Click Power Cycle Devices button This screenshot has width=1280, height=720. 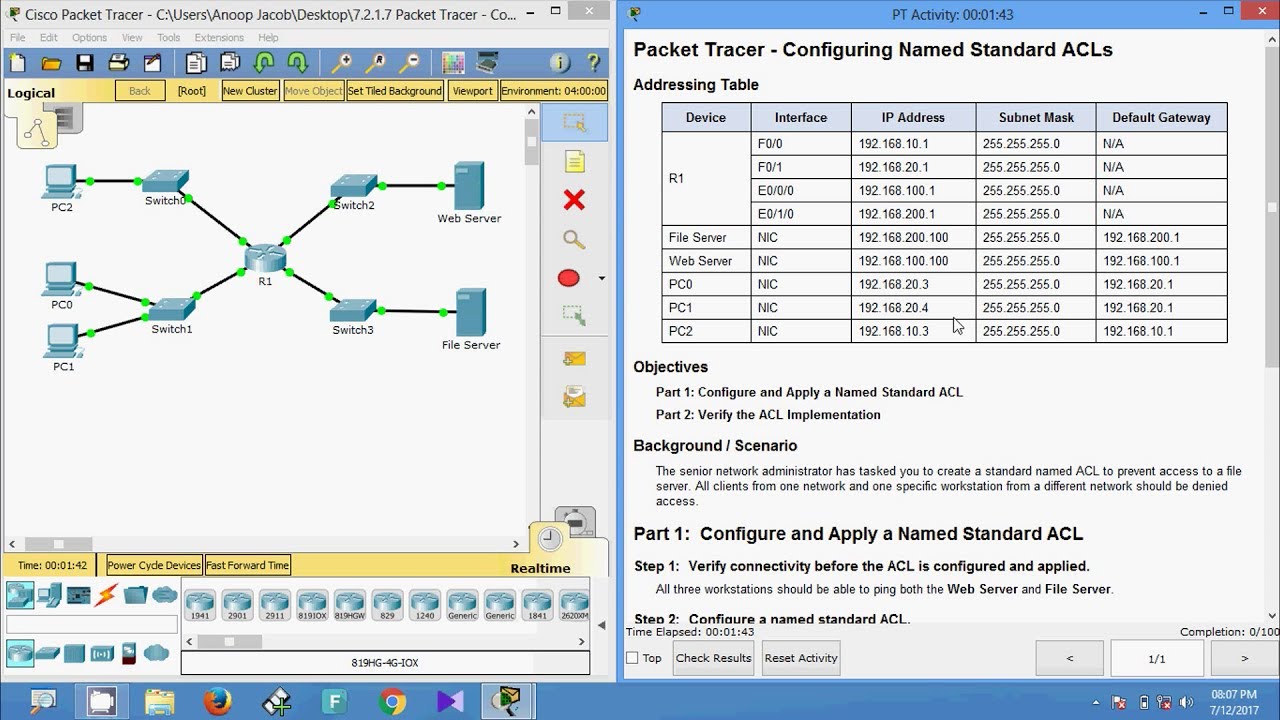[x=154, y=565]
